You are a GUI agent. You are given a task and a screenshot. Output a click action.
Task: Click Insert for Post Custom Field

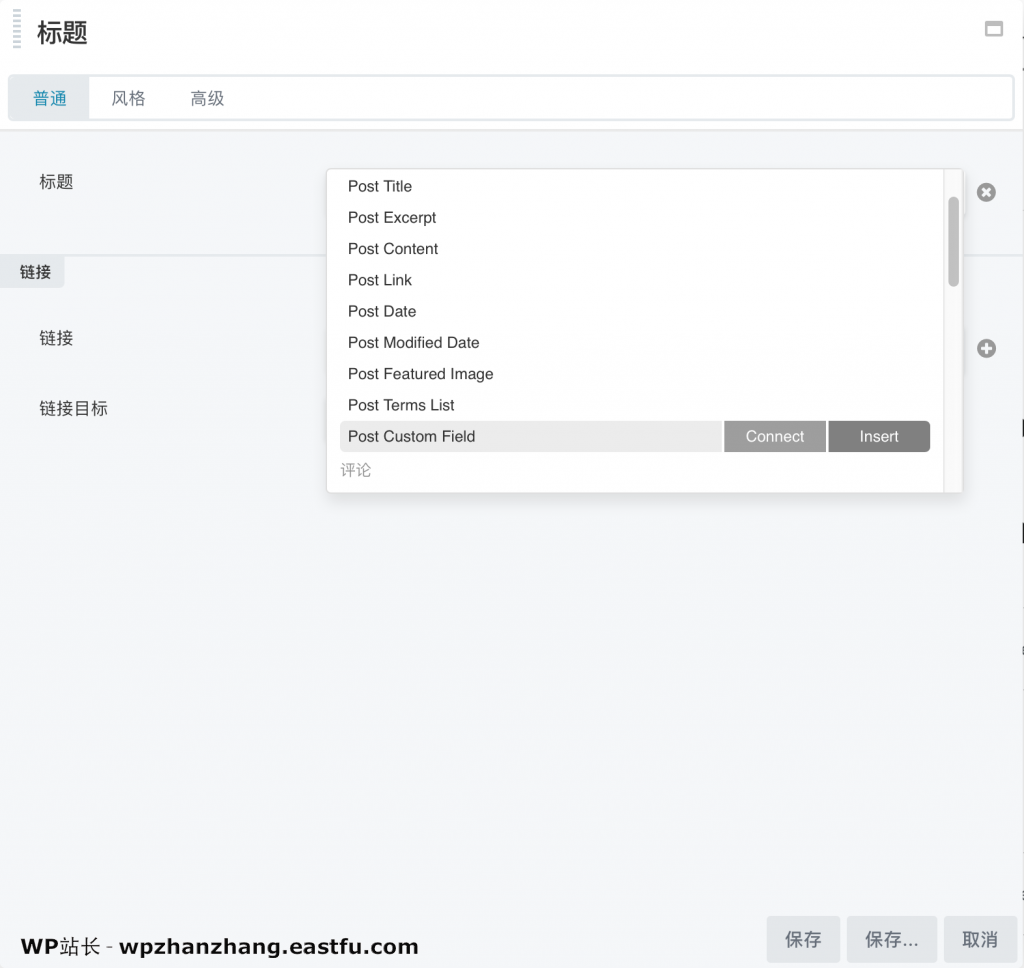coord(879,436)
